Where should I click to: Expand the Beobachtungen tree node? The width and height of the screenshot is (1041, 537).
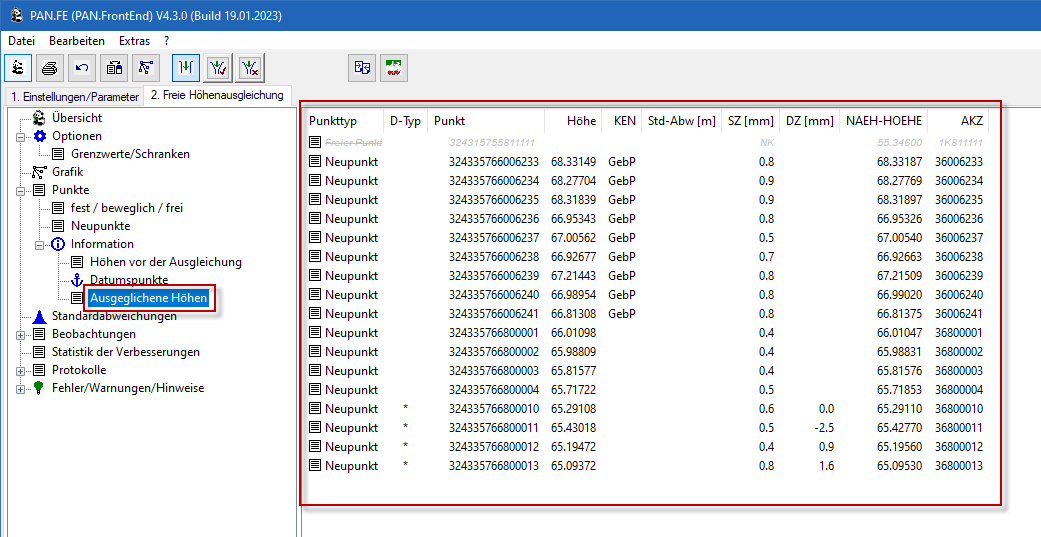[x=21, y=334]
